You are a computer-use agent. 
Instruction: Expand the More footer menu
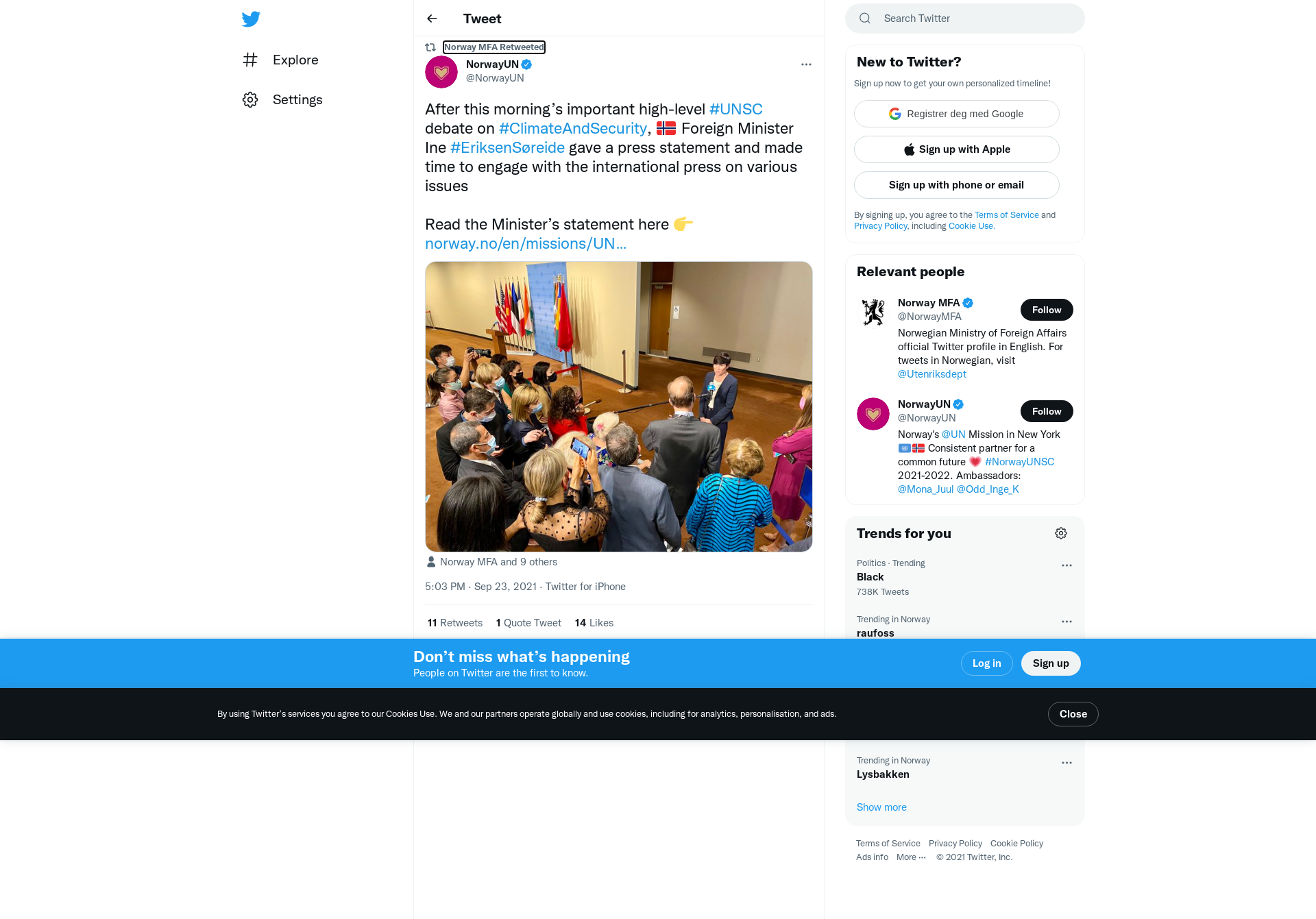point(911,857)
